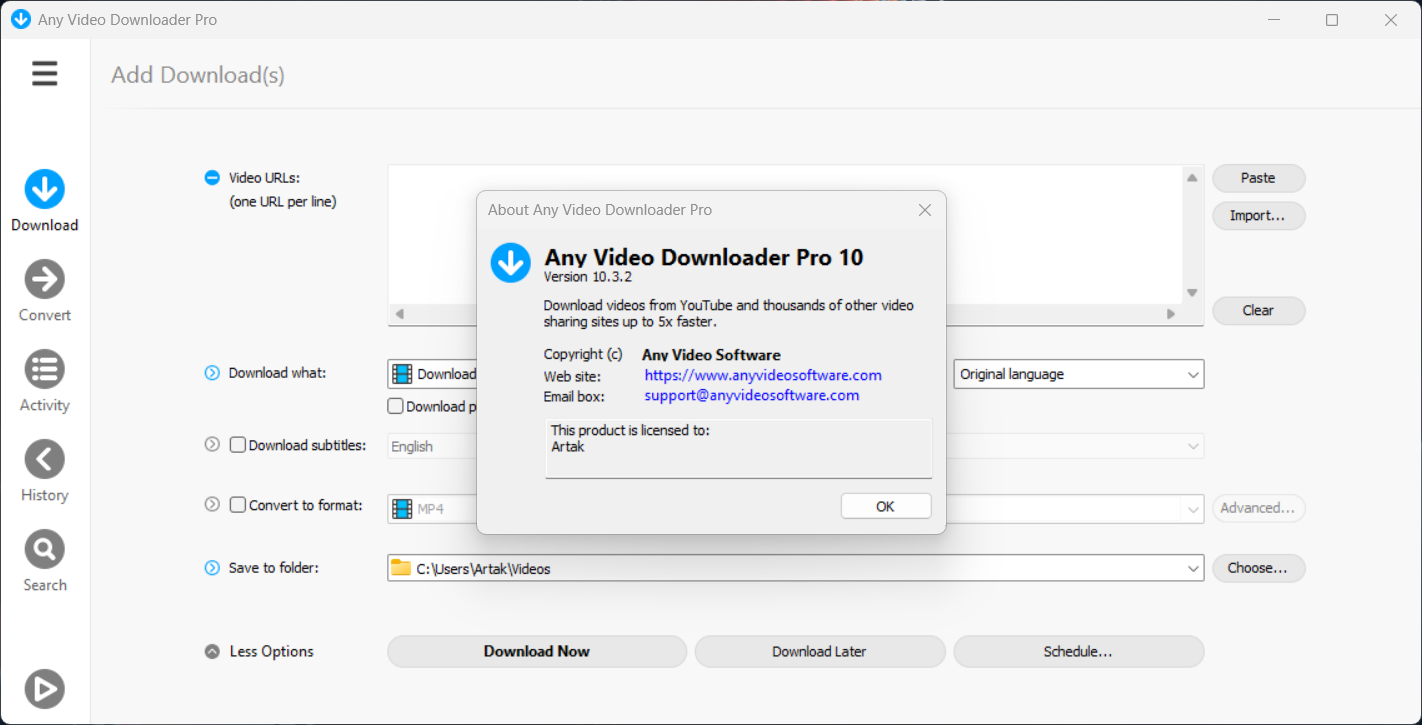Open the Search section

click(45, 561)
